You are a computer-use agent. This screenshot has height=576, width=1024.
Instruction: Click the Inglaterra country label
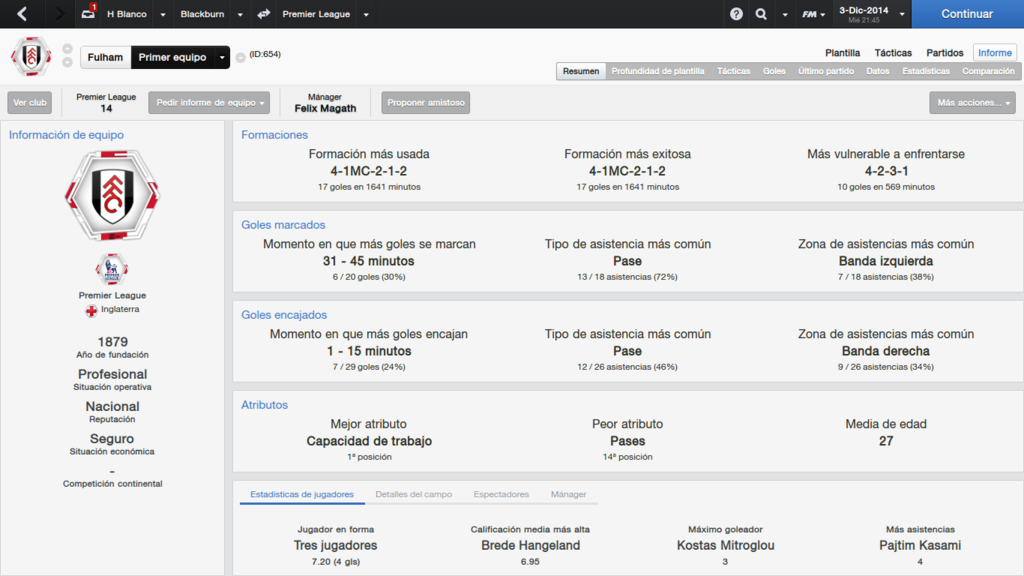point(120,310)
